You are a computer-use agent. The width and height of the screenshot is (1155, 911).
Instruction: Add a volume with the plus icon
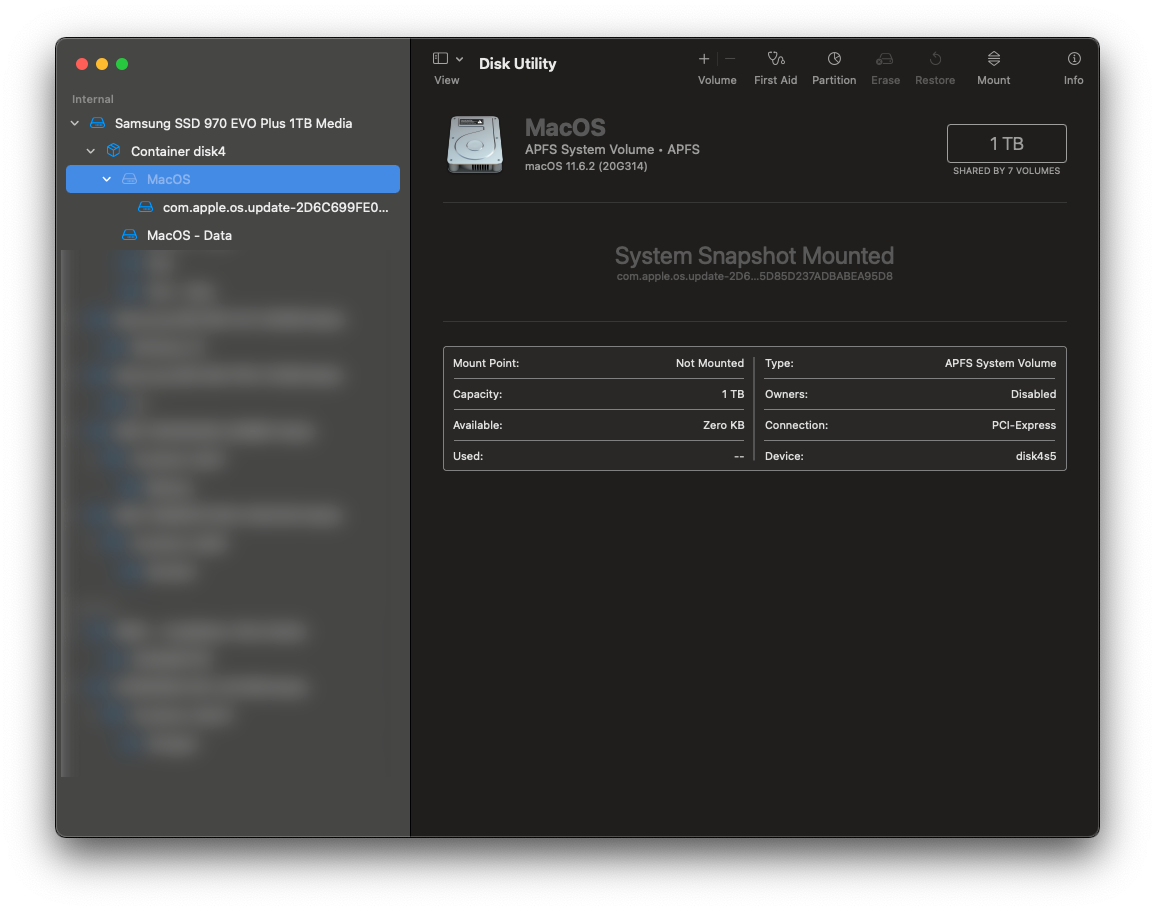tap(704, 59)
